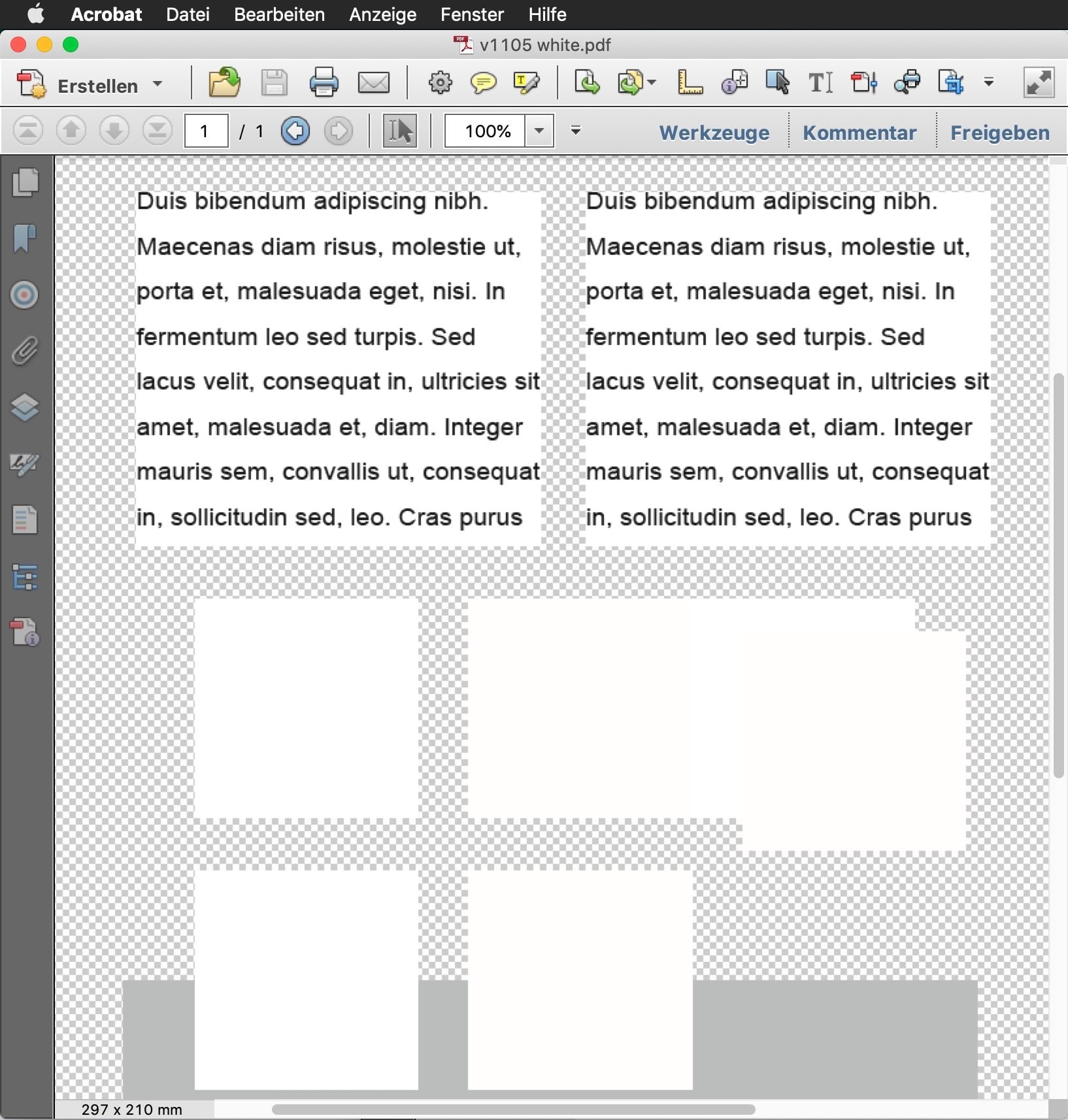Open print production printer icon
The image size is (1068, 1120).
coord(907,83)
